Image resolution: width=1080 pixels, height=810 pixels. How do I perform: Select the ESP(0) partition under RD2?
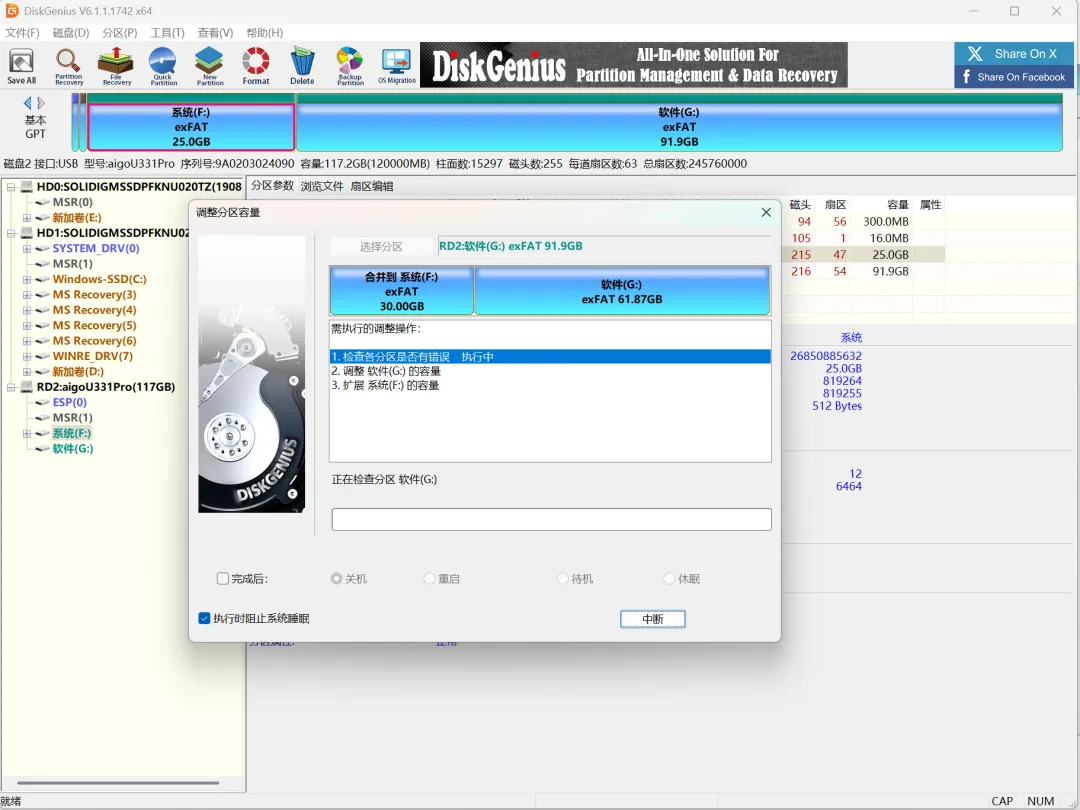70,402
